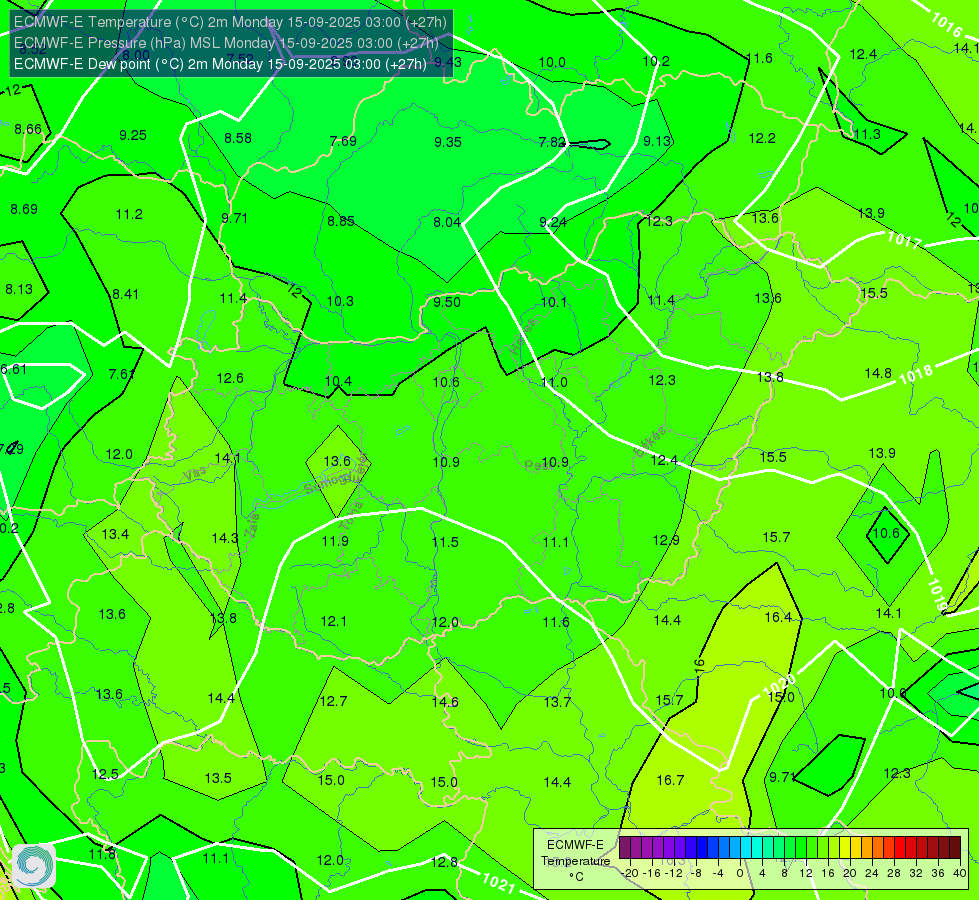Click the Zala county map label
This screenshot has width=979, height=900.
point(252,526)
